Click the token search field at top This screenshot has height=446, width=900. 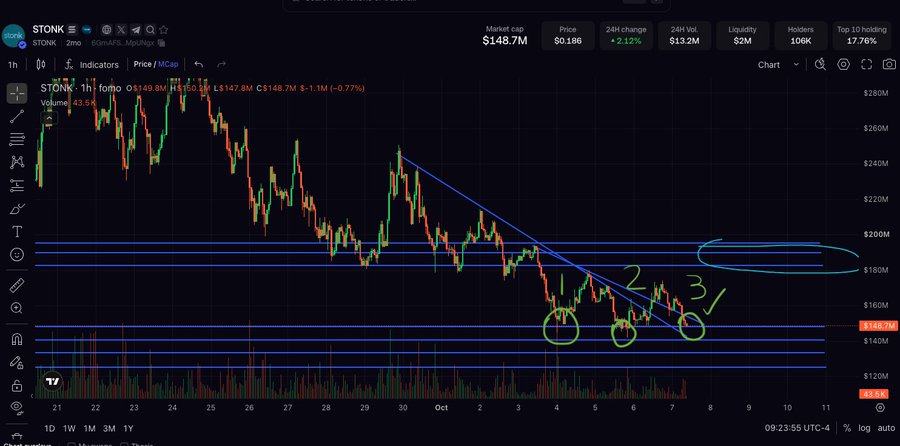pos(476,3)
